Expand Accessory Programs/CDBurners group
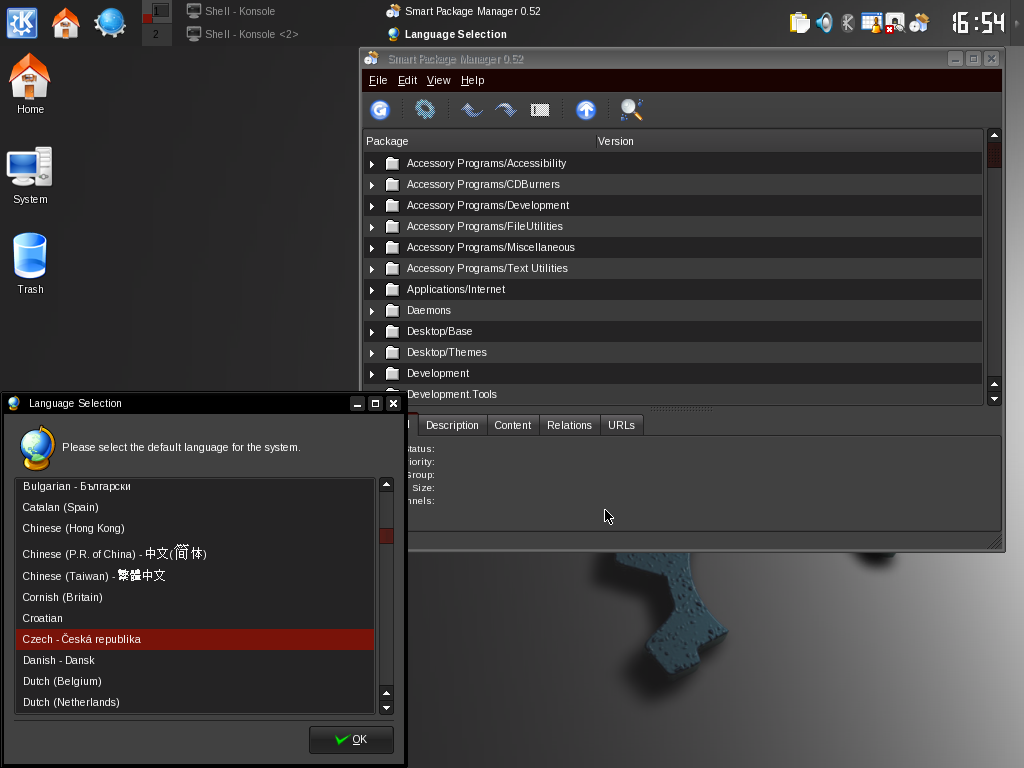Viewport: 1024px width, 768px height. [x=372, y=185]
